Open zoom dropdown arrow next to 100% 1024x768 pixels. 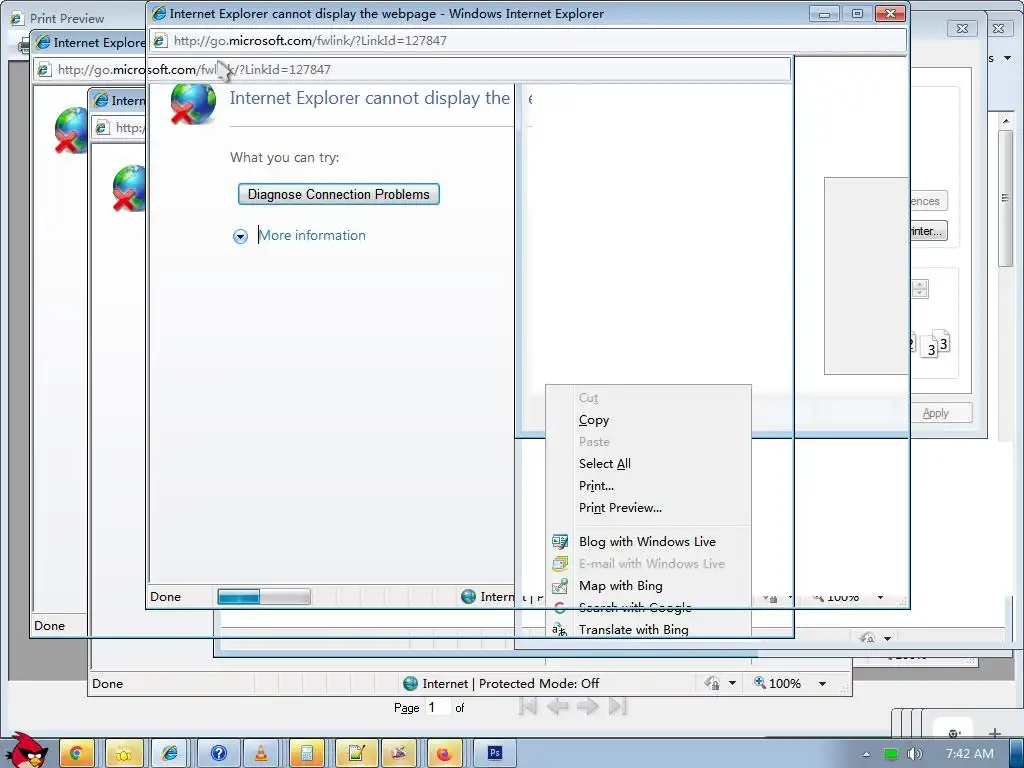click(822, 684)
